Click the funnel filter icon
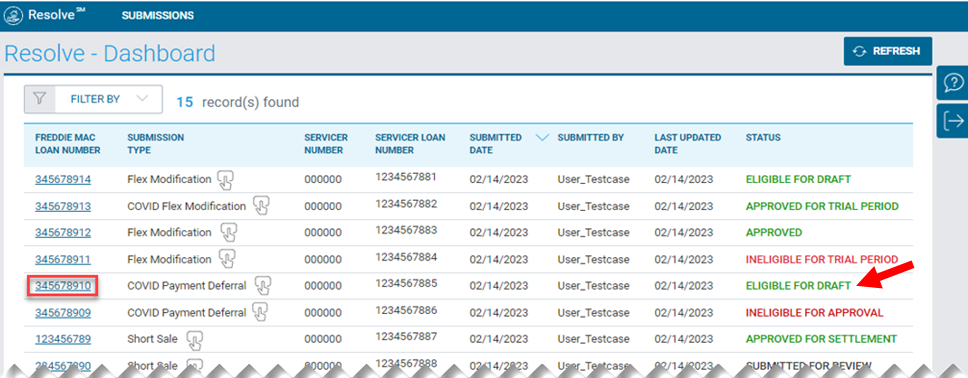 pyautogui.click(x=40, y=99)
